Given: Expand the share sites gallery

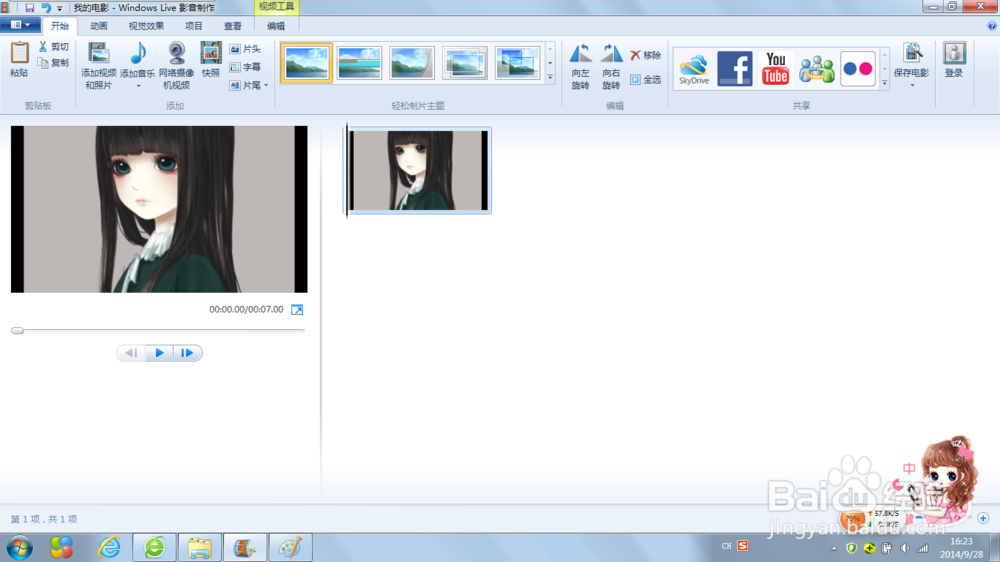Looking at the screenshot, I should tap(885, 83).
